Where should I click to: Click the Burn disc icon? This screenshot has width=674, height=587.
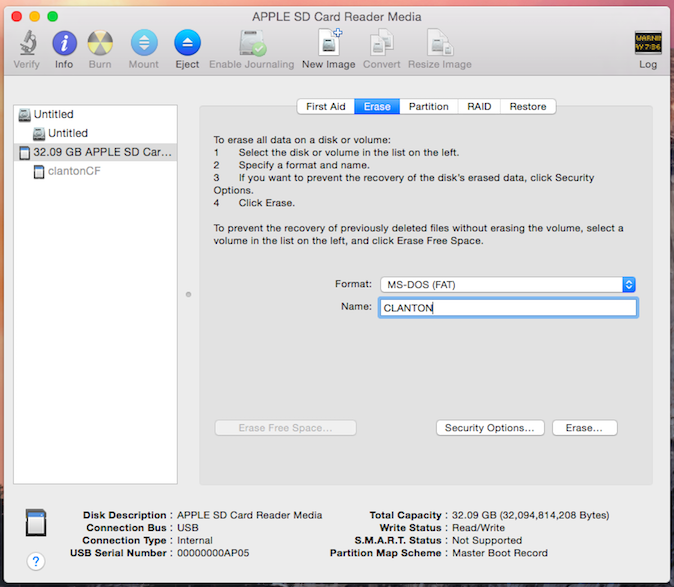click(100, 43)
